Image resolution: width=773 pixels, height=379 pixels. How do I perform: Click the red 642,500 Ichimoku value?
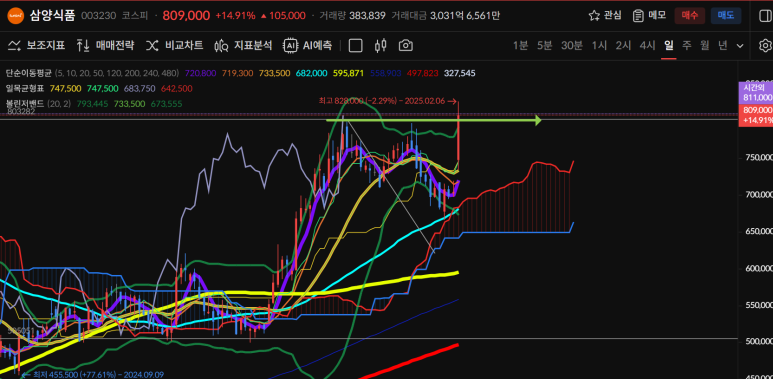[x=176, y=89]
